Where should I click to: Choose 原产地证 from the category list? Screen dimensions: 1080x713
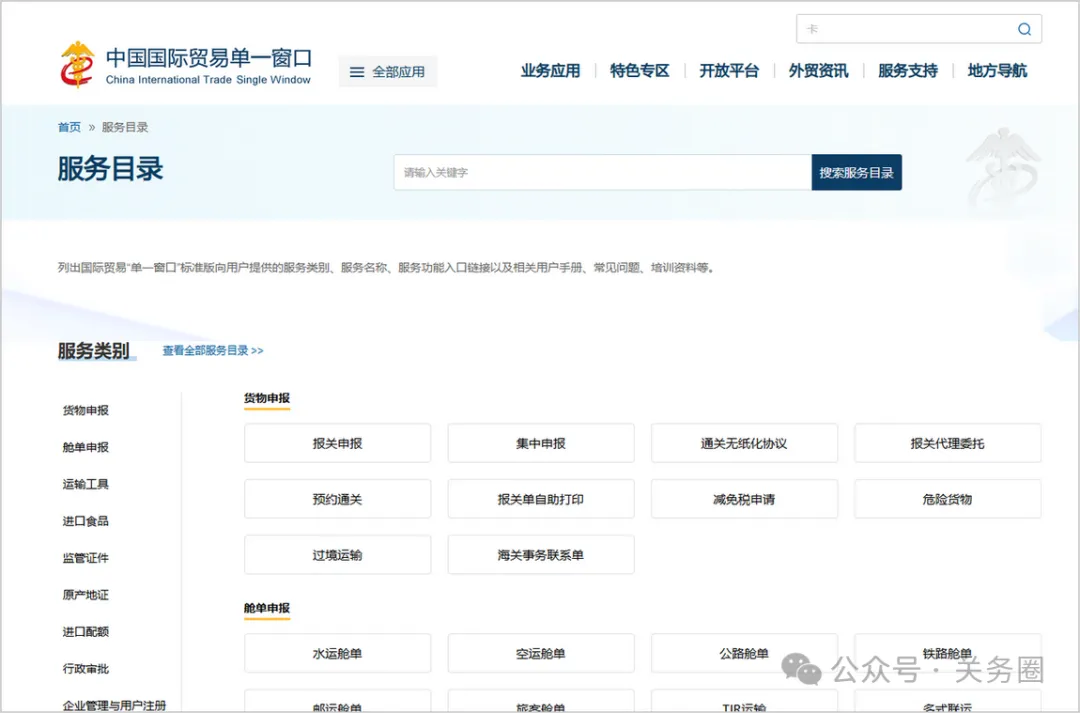[86, 595]
